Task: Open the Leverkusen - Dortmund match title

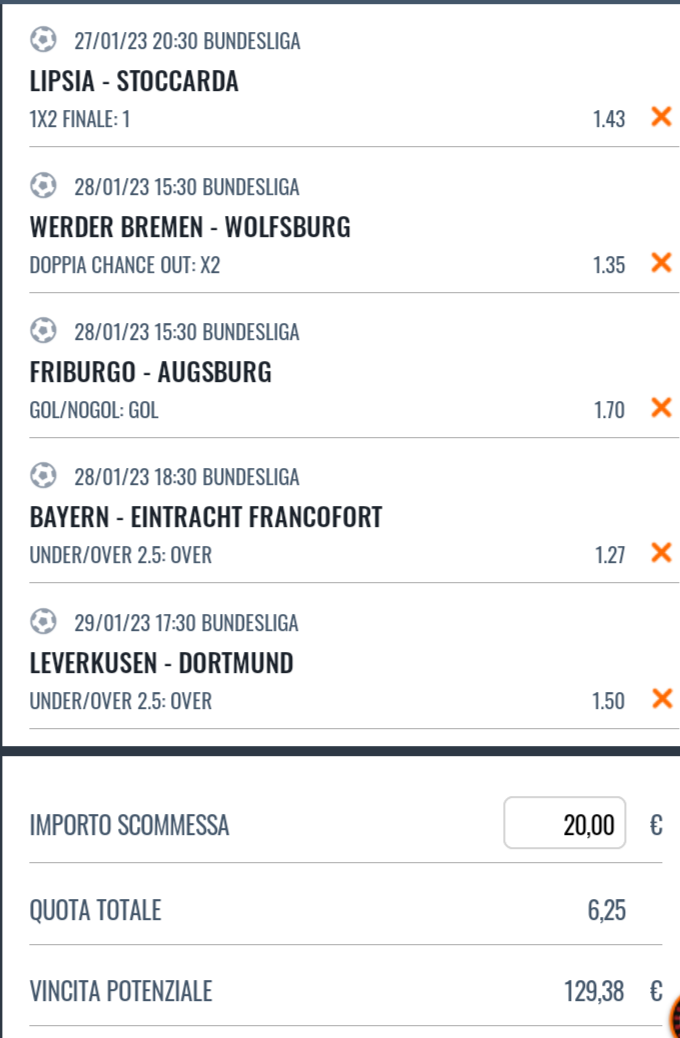Action: (161, 663)
